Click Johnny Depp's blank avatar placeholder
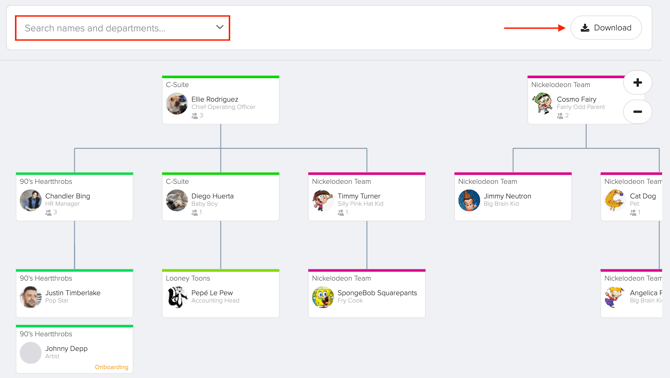Screen dimensions: 670x378 (31, 353)
